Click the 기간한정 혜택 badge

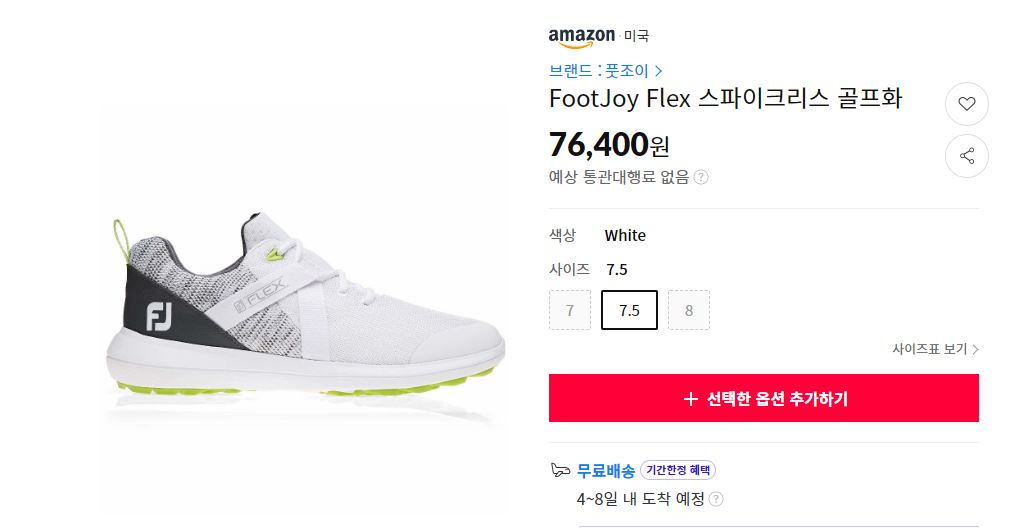[678, 470]
